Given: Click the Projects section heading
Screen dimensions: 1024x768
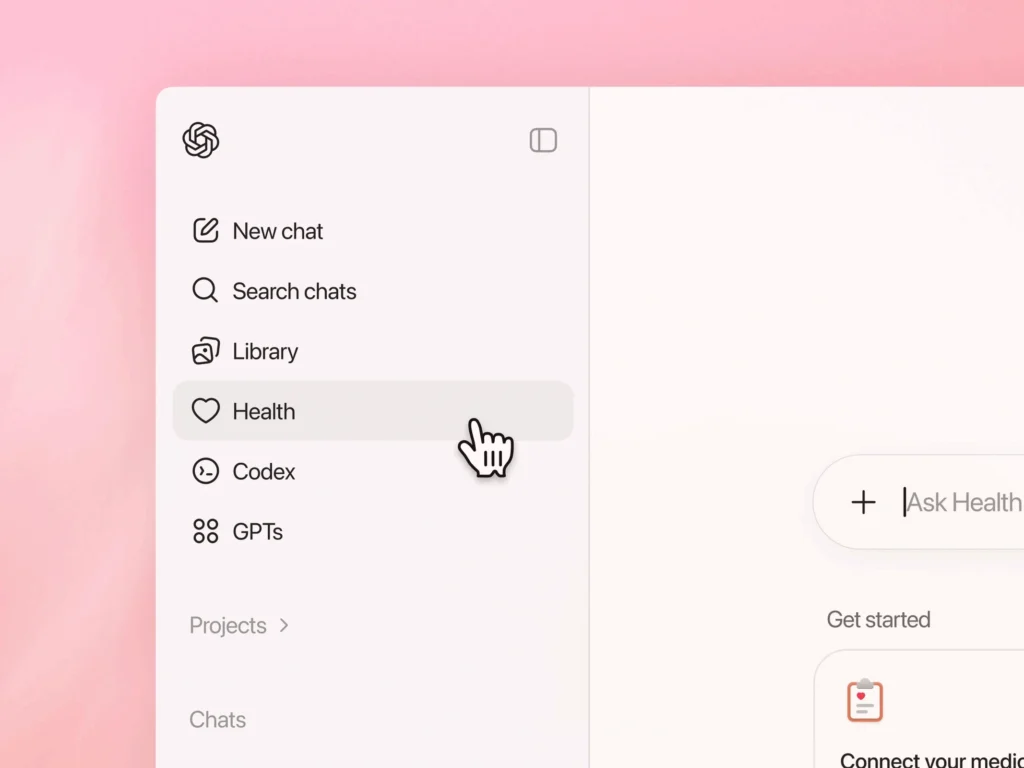Looking at the screenshot, I should pos(228,626).
